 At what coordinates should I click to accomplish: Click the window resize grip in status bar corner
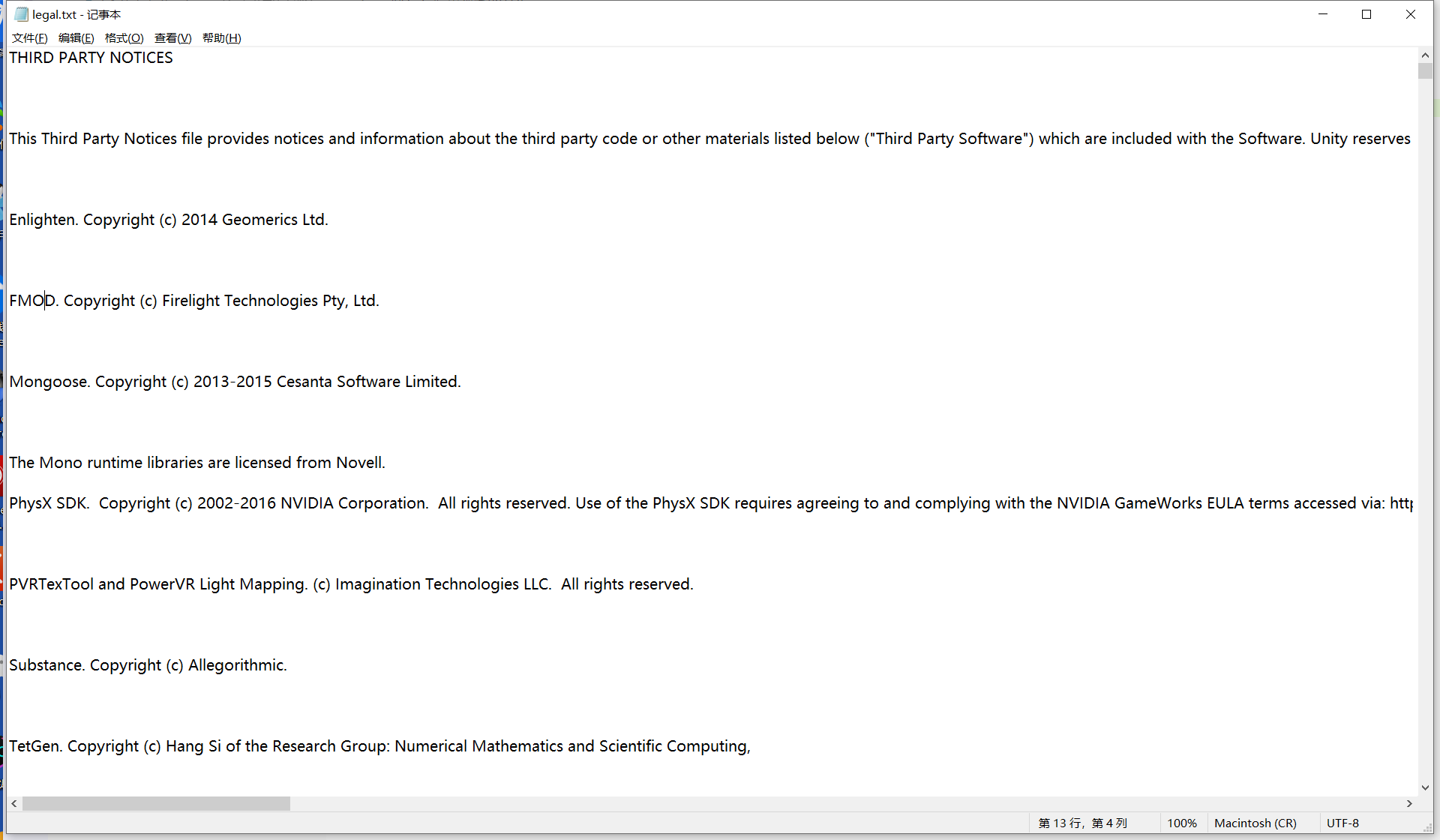[x=1426, y=826]
